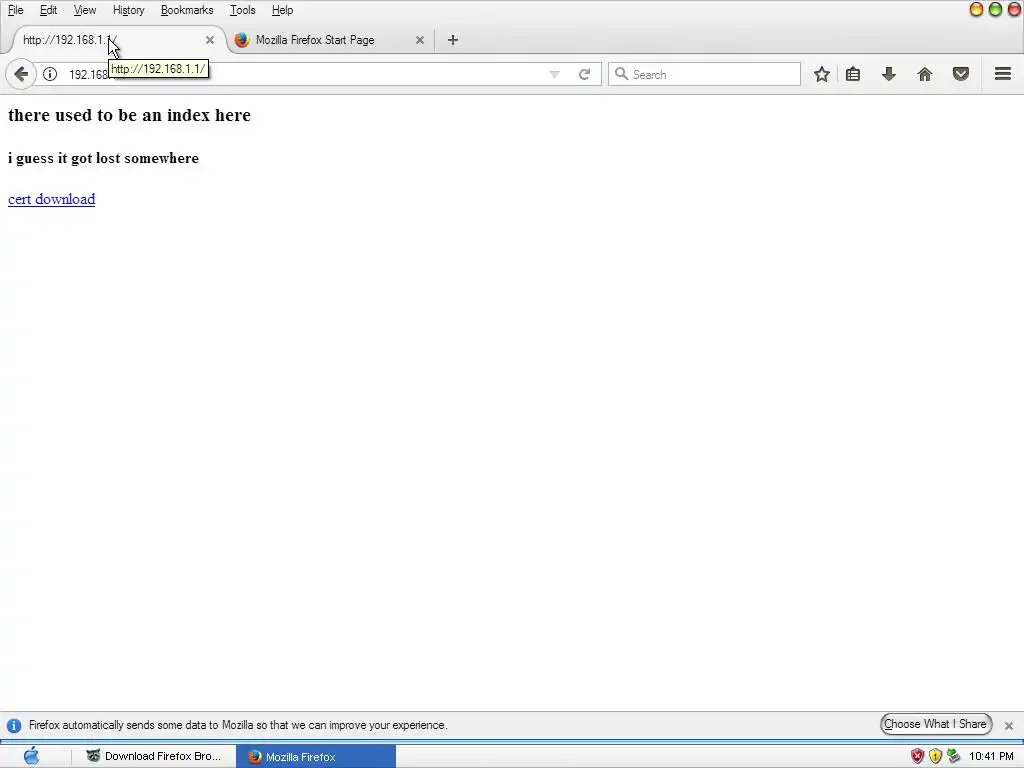Screen dimensions: 1024x768
Task: Switch to Mozilla Firefox Start Page tab
Action: click(330, 40)
